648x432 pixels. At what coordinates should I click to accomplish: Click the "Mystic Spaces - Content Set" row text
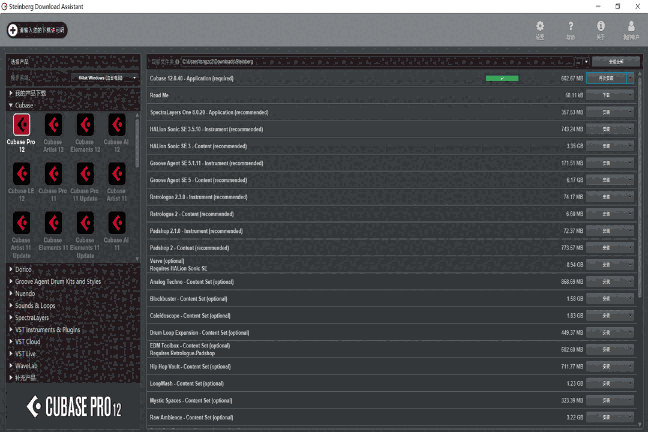(191, 400)
